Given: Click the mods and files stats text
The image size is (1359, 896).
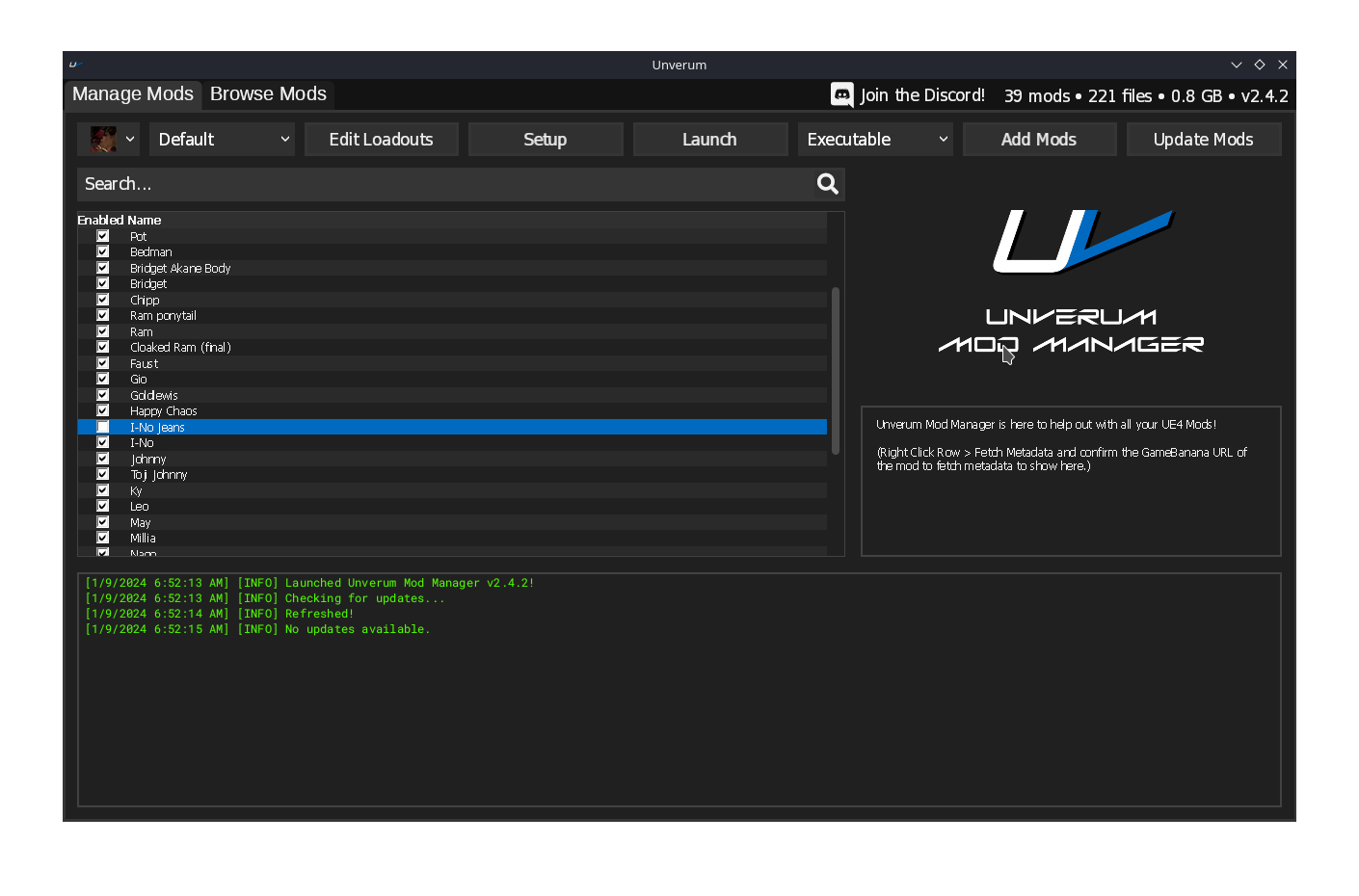Looking at the screenshot, I should (1146, 95).
